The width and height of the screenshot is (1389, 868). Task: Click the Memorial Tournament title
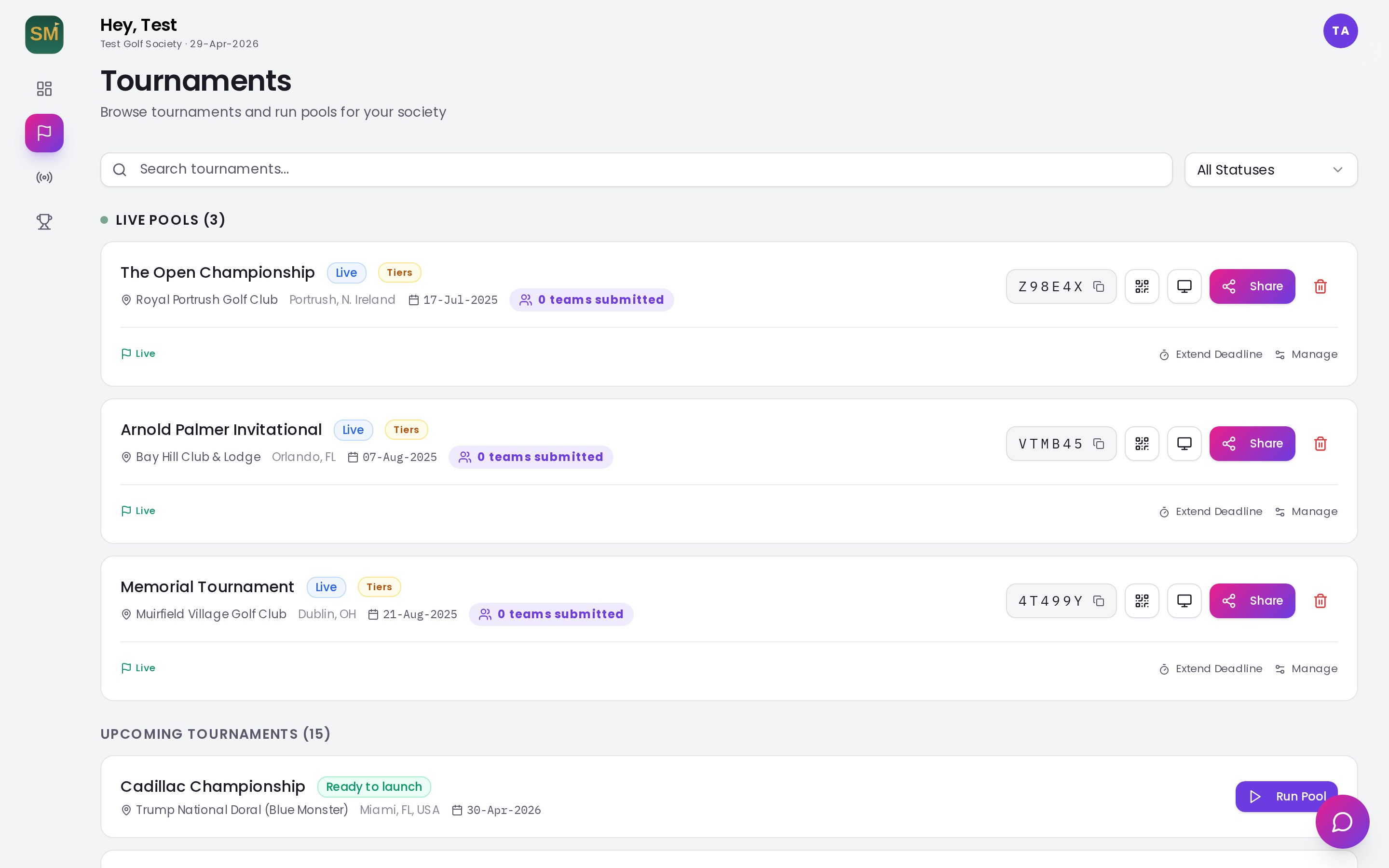(x=207, y=587)
